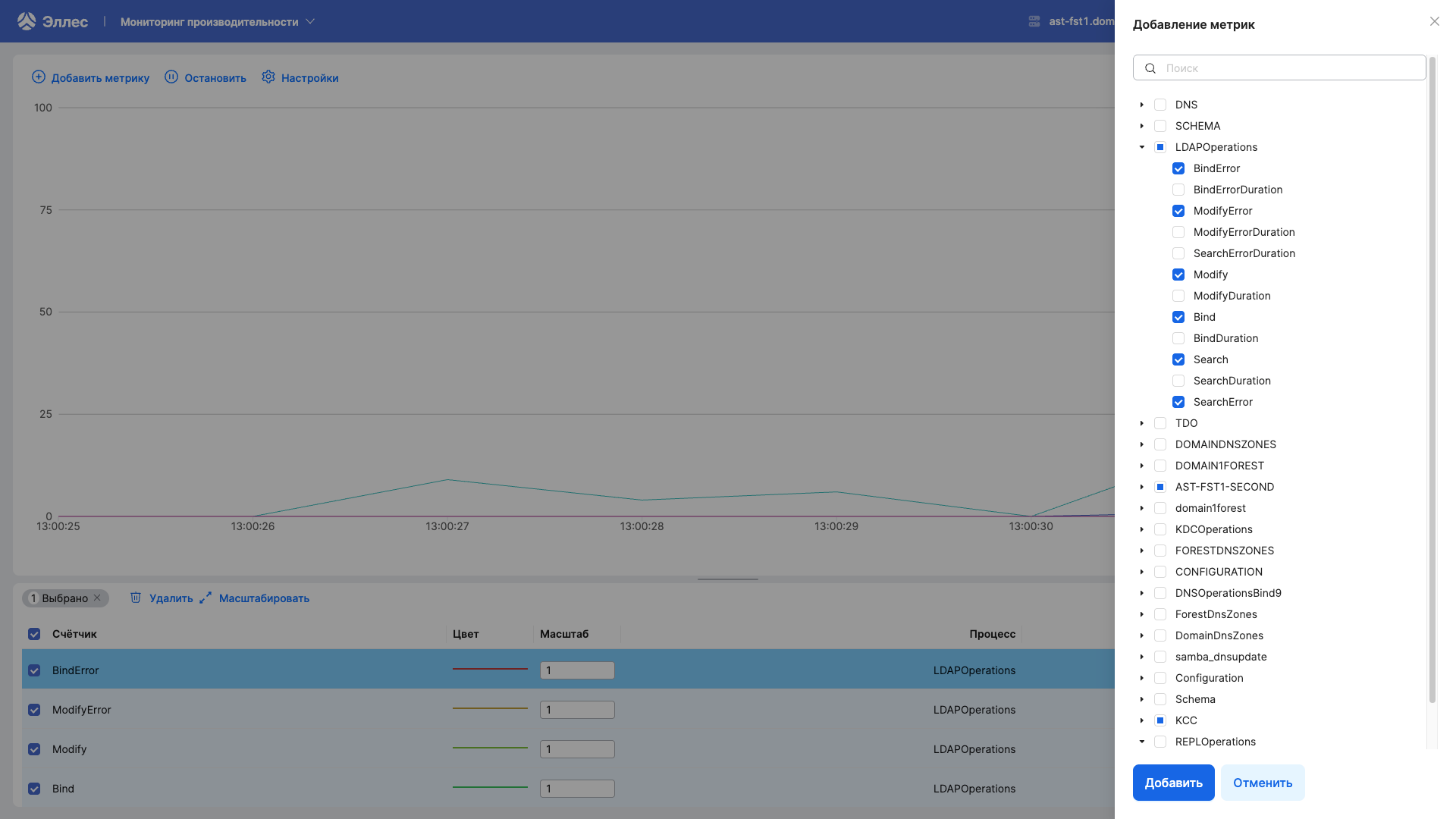
Task: Click the server icon next to ast-fst1.dom
Action: coord(1034,21)
